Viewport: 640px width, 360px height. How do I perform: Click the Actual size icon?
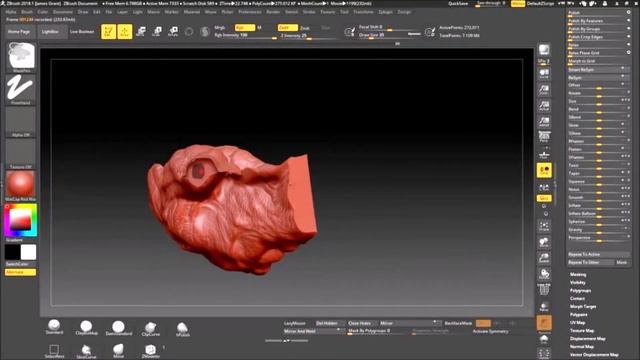(x=544, y=106)
